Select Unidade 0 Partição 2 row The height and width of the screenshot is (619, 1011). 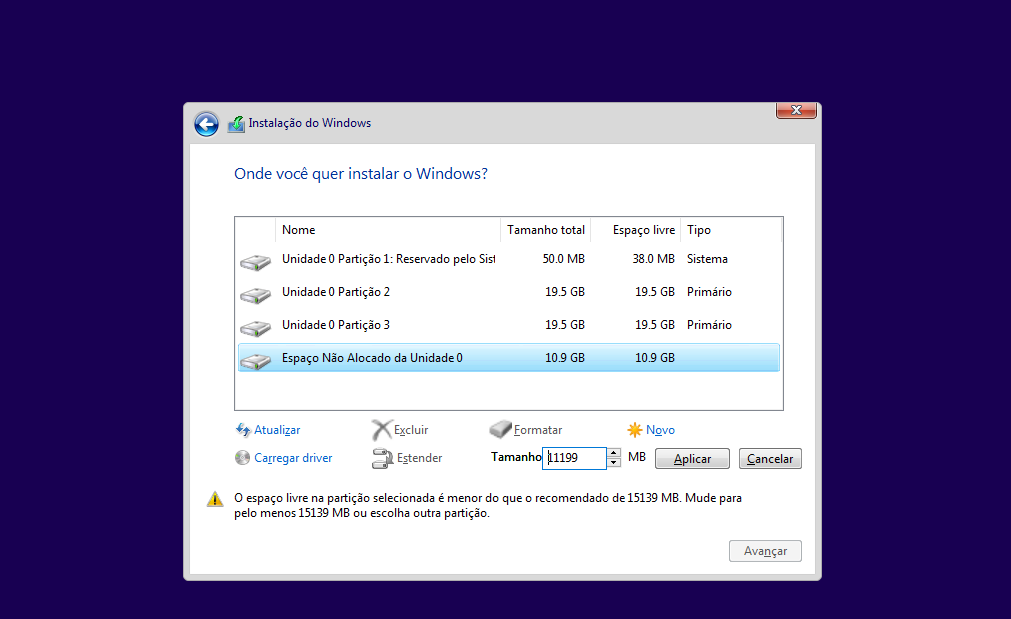pos(509,292)
